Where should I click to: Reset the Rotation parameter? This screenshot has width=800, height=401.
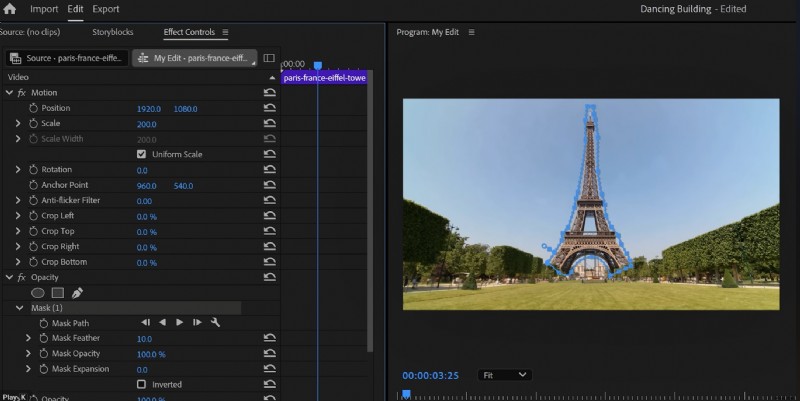pyautogui.click(x=269, y=169)
